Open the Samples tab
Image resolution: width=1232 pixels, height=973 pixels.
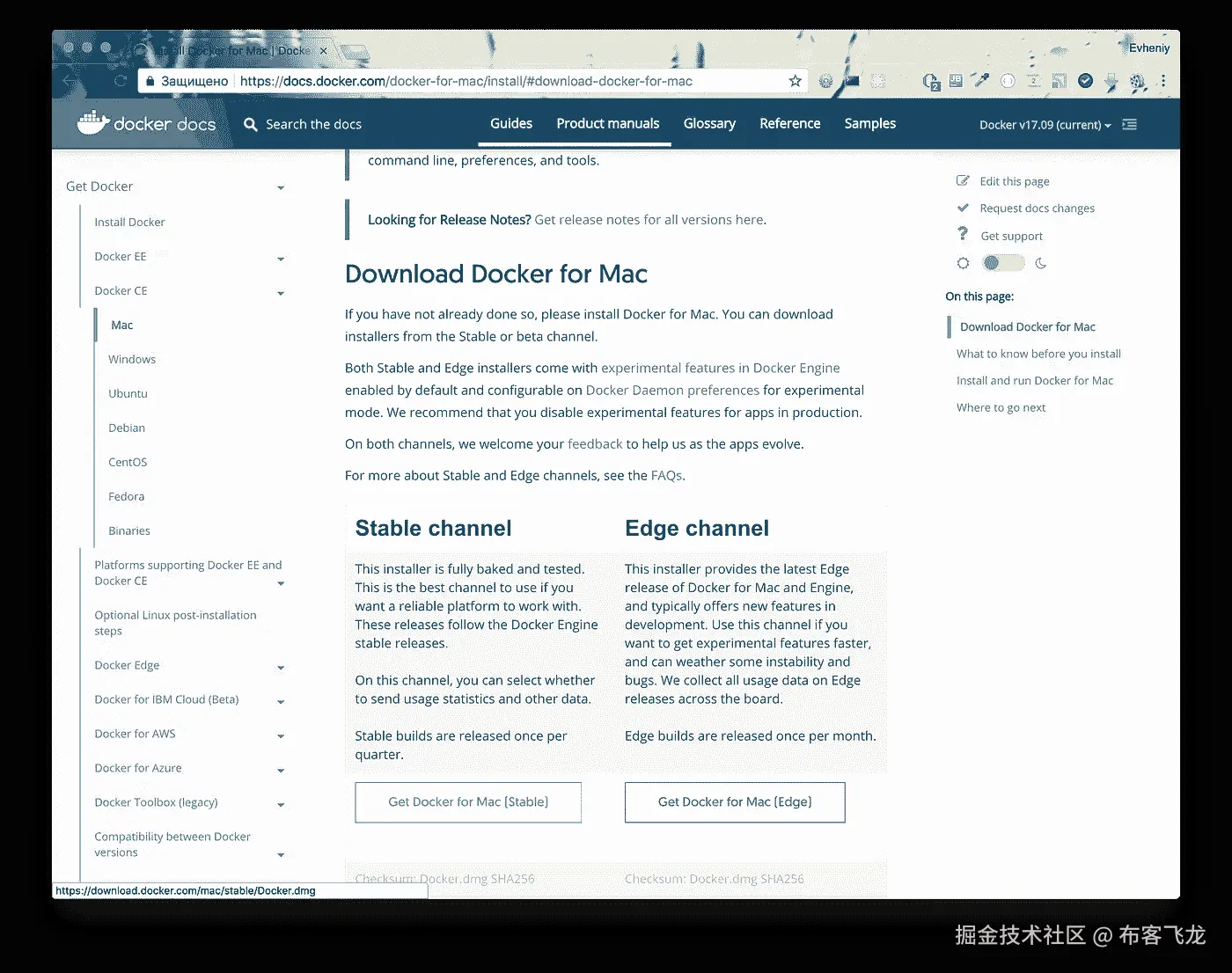coord(870,123)
